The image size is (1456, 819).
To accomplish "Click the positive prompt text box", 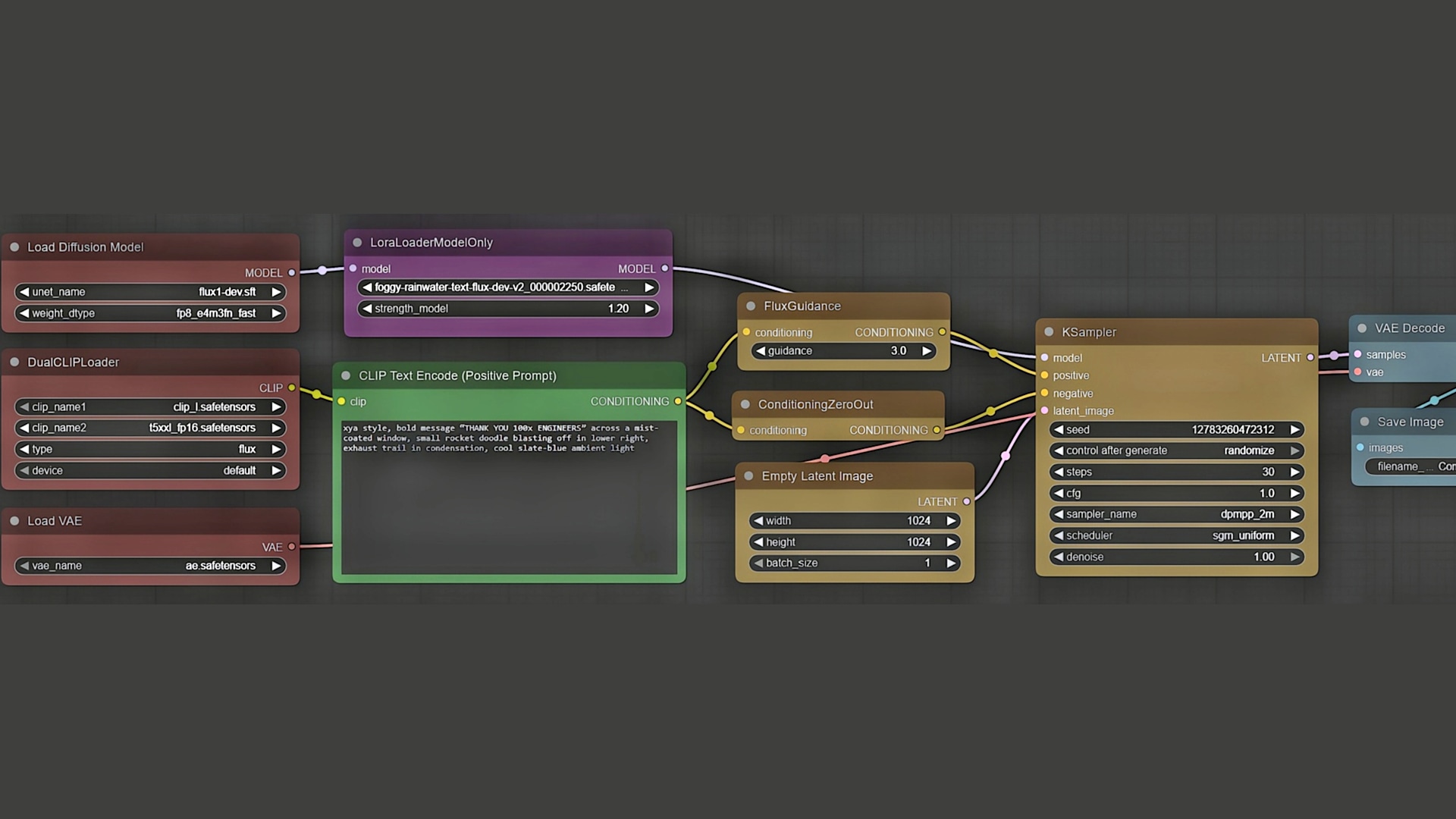I will coord(508,497).
